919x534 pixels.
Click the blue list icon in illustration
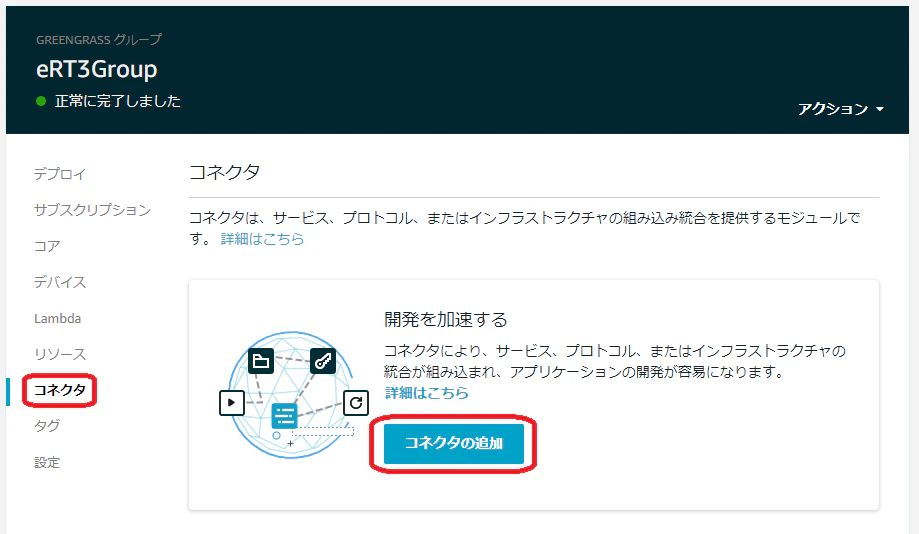(284, 417)
